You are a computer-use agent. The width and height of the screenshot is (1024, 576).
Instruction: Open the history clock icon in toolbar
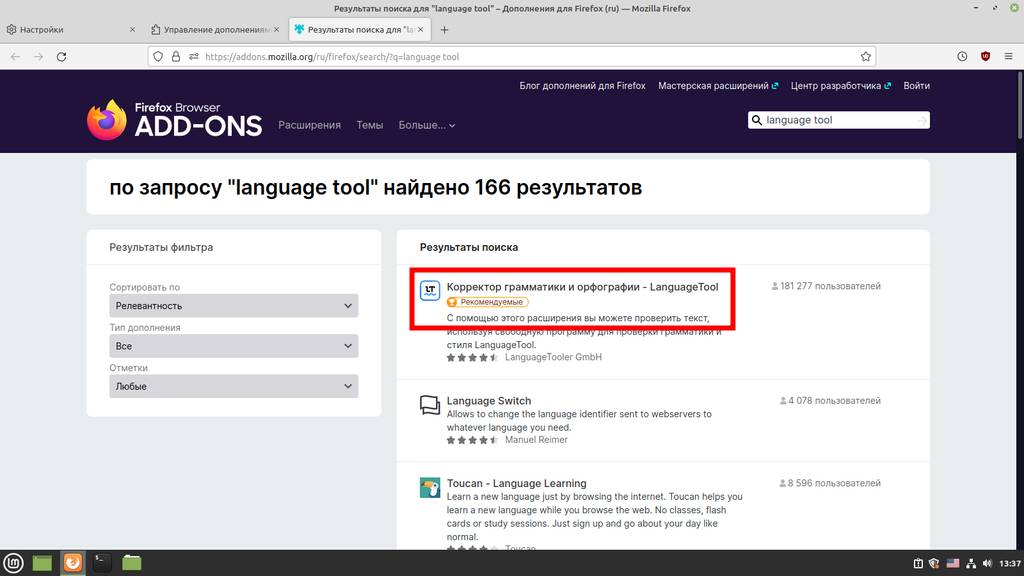tap(962, 57)
